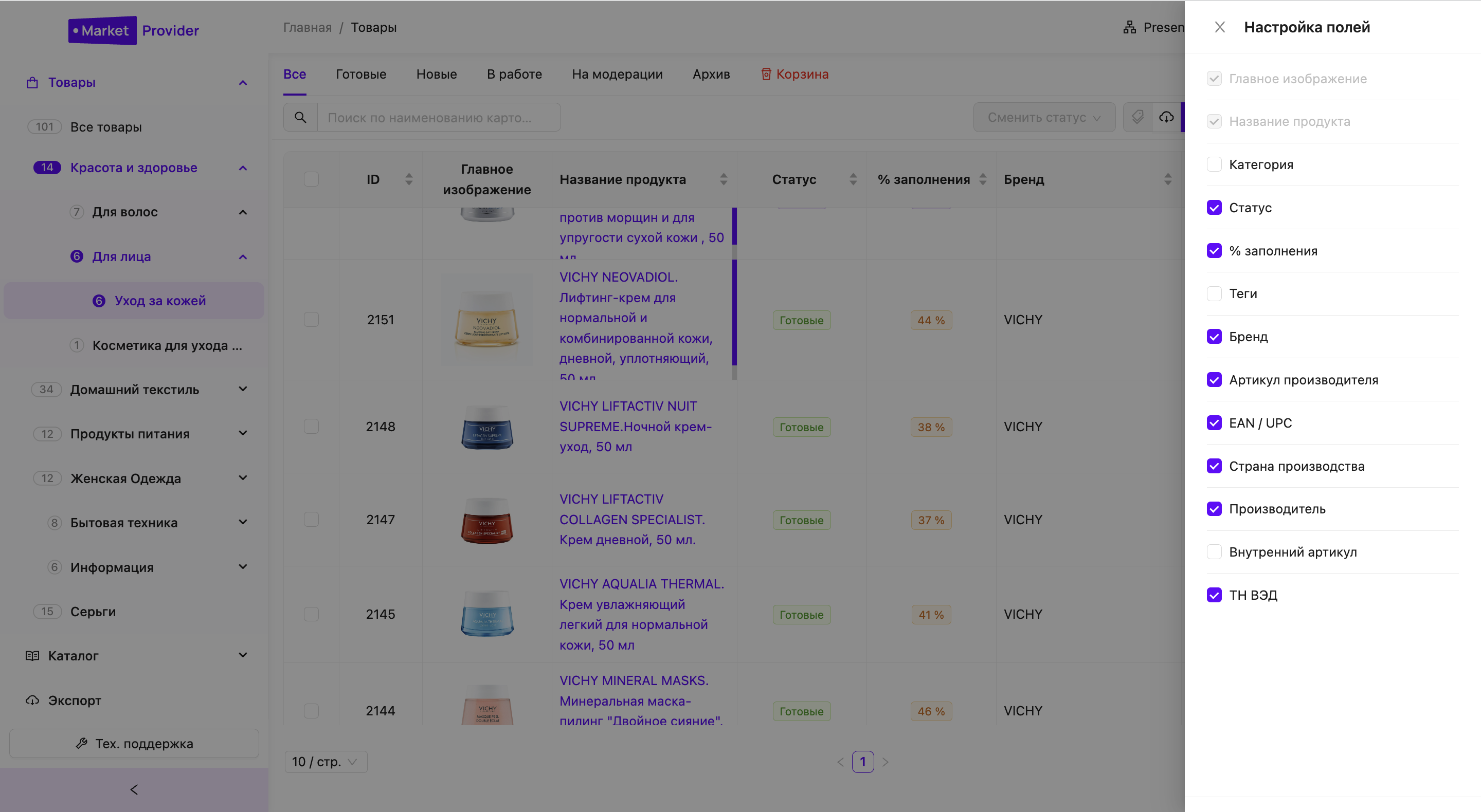Open VICHY NEOVADIOL product thumbnail
Image resolution: width=1481 pixels, height=812 pixels.
(487, 320)
